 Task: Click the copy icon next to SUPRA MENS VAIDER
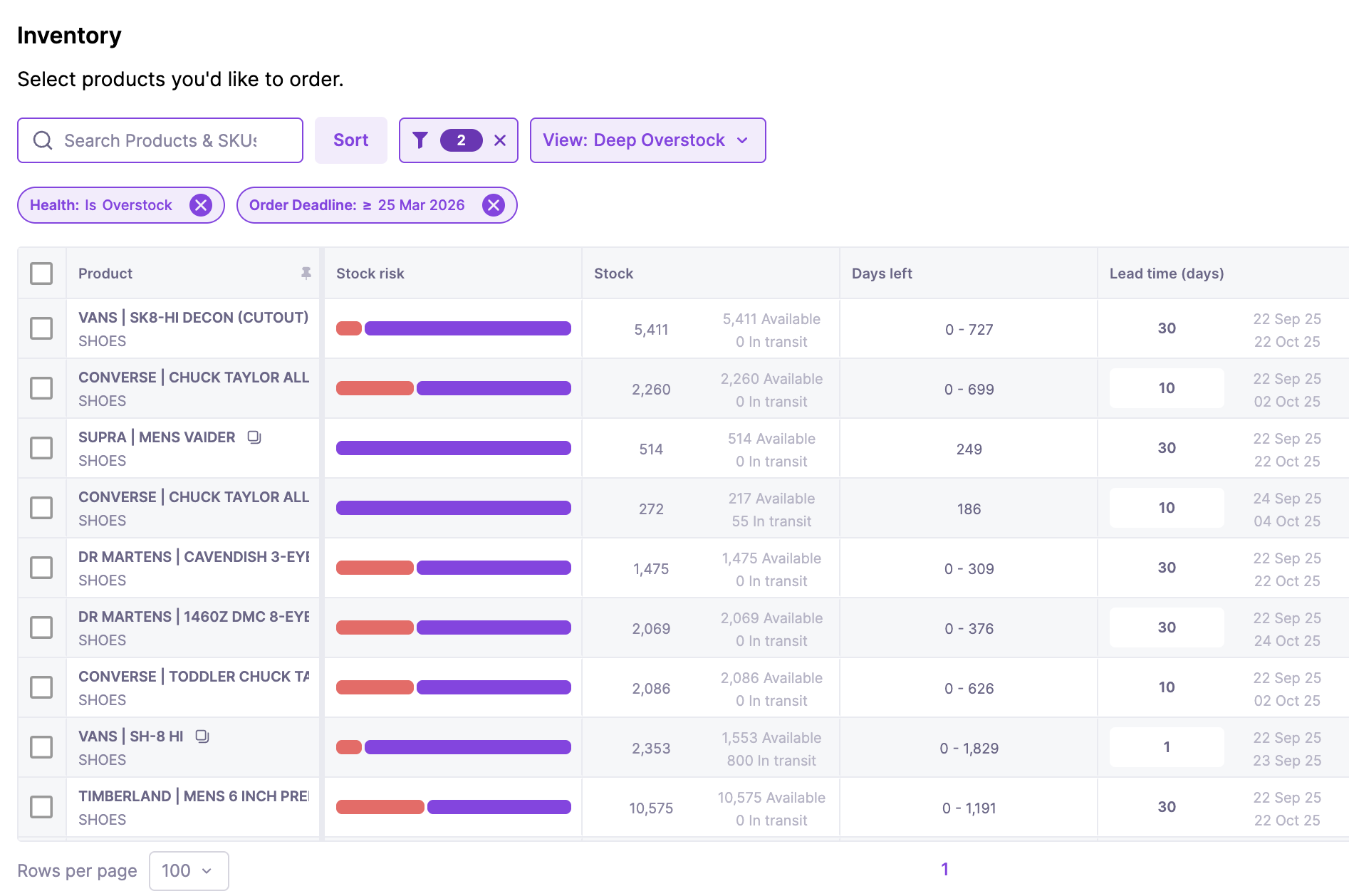point(254,437)
